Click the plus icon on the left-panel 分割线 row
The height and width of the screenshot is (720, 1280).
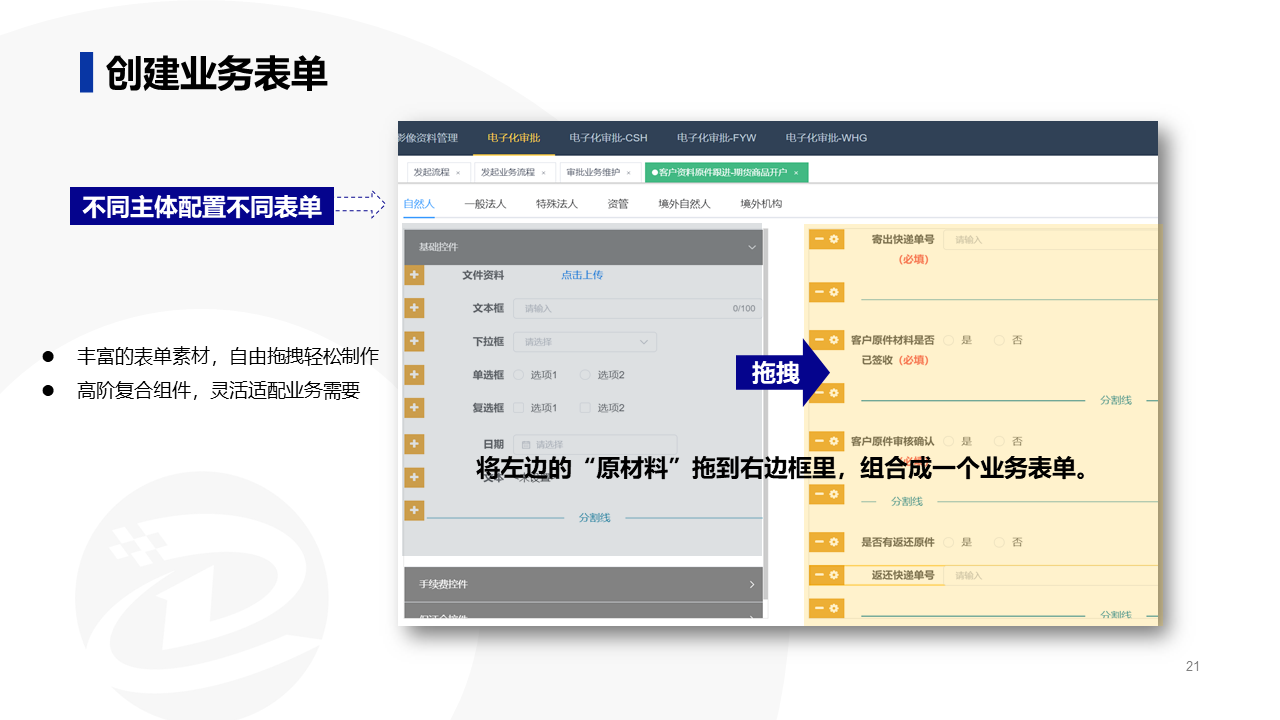coord(414,510)
